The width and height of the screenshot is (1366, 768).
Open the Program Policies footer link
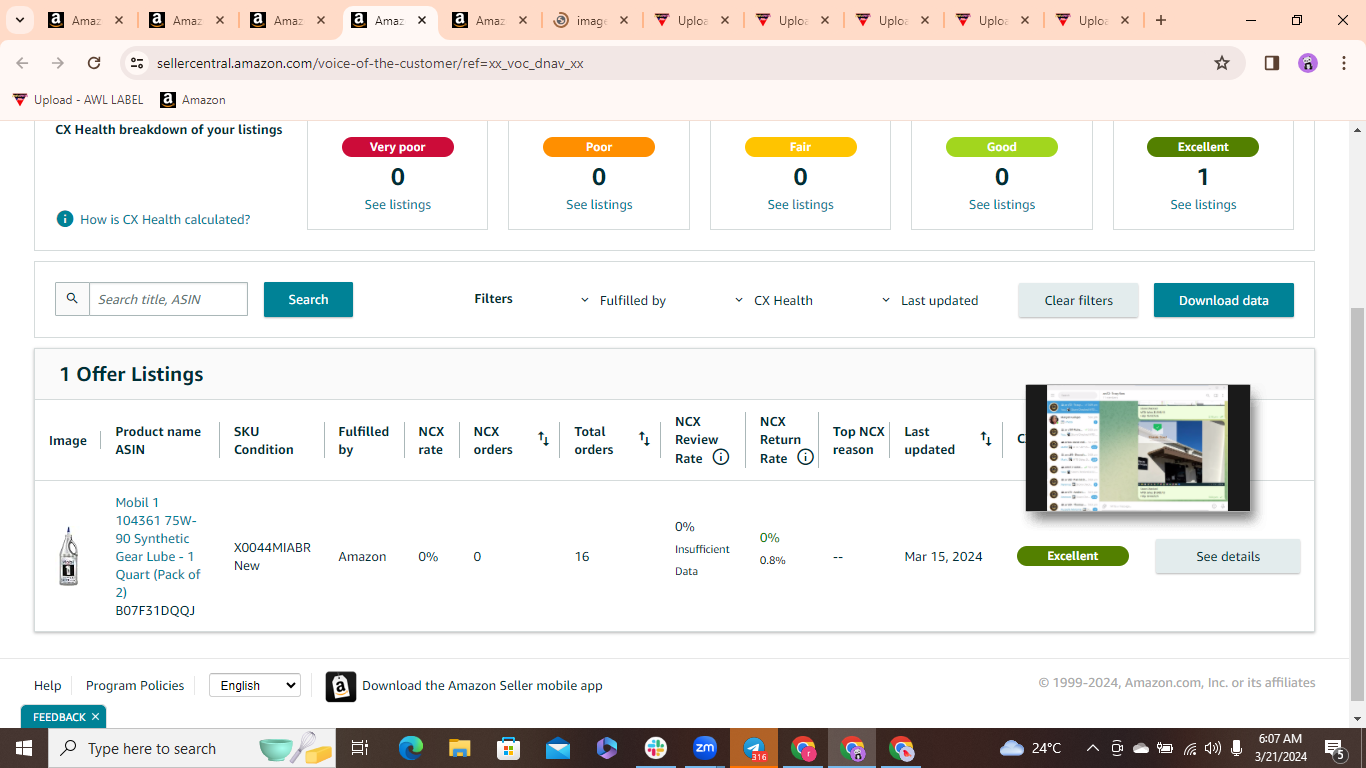point(135,685)
